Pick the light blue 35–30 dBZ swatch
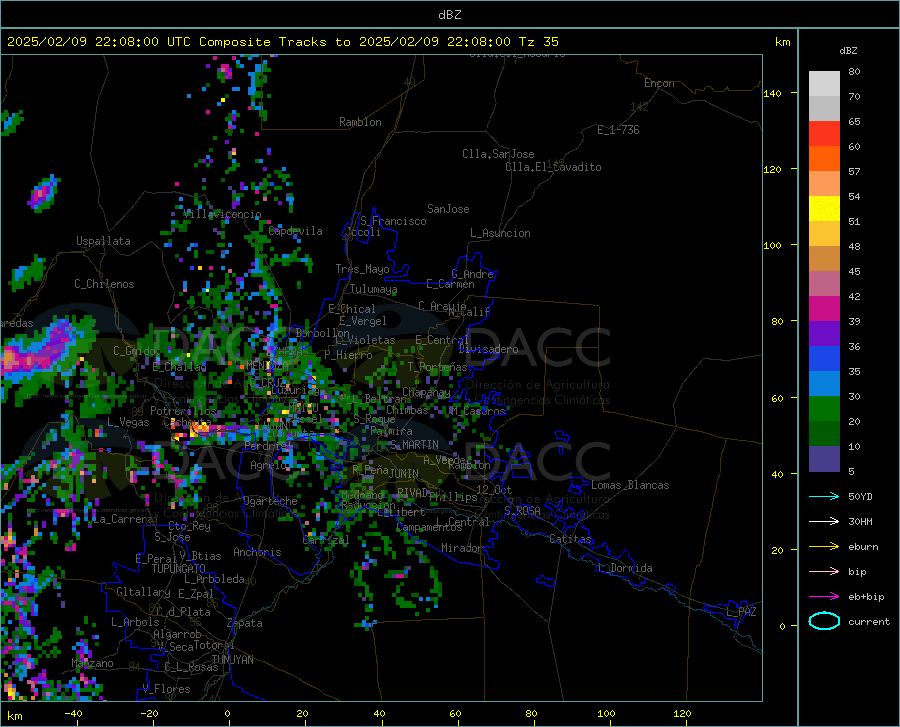 coord(824,384)
